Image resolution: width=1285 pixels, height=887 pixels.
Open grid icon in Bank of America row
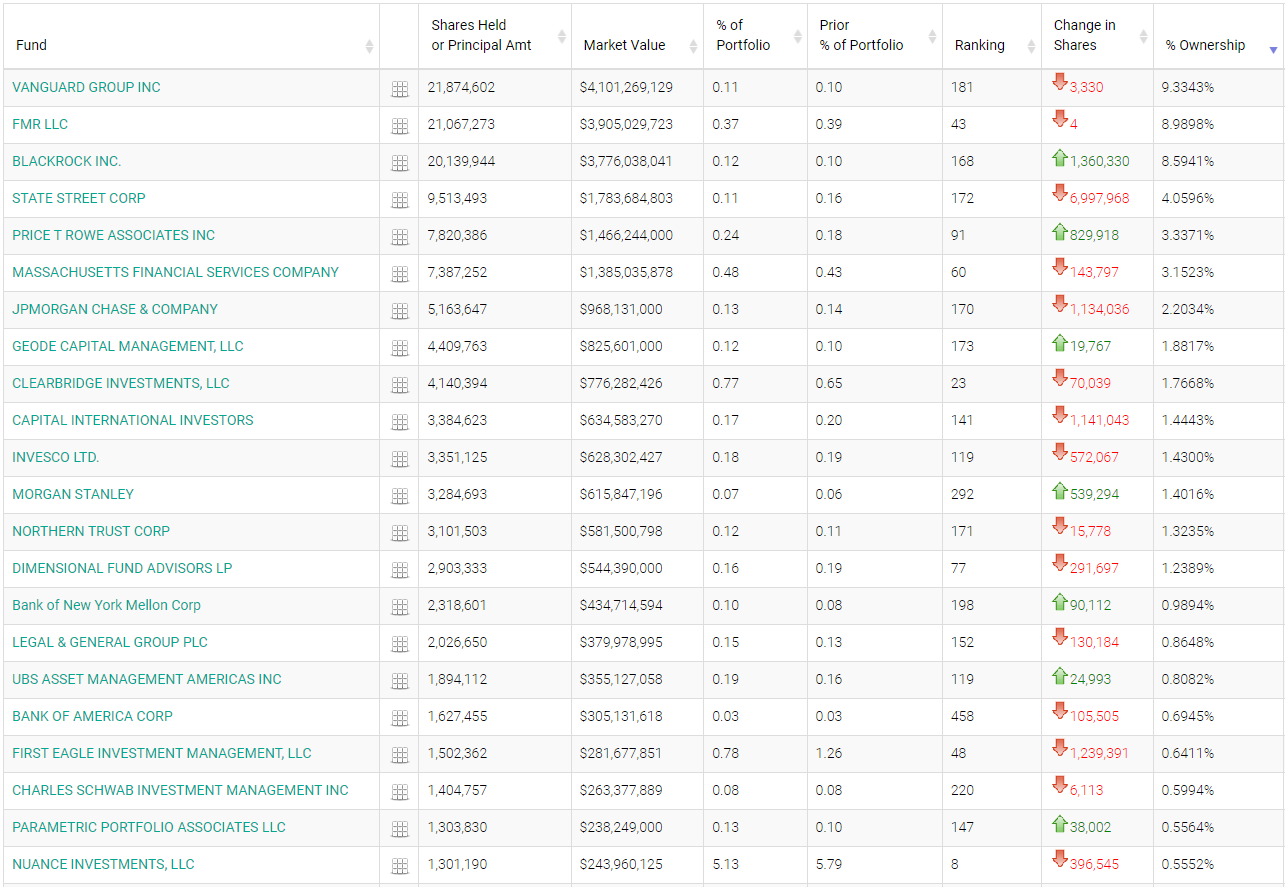(400, 718)
